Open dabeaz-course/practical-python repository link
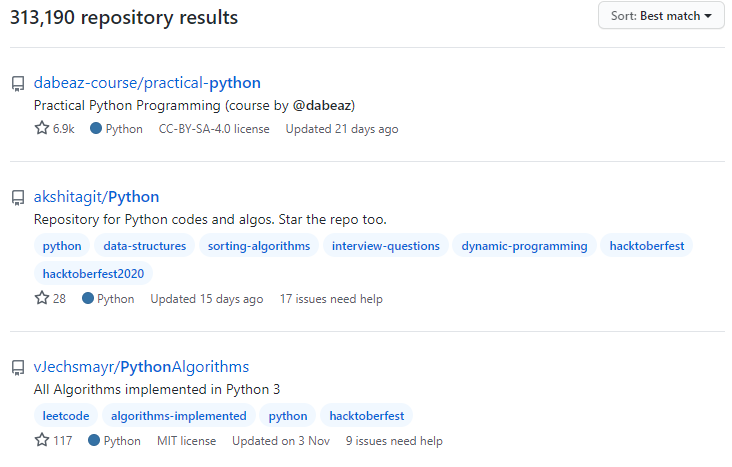The width and height of the screenshot is (732, 467). [147, 83]
